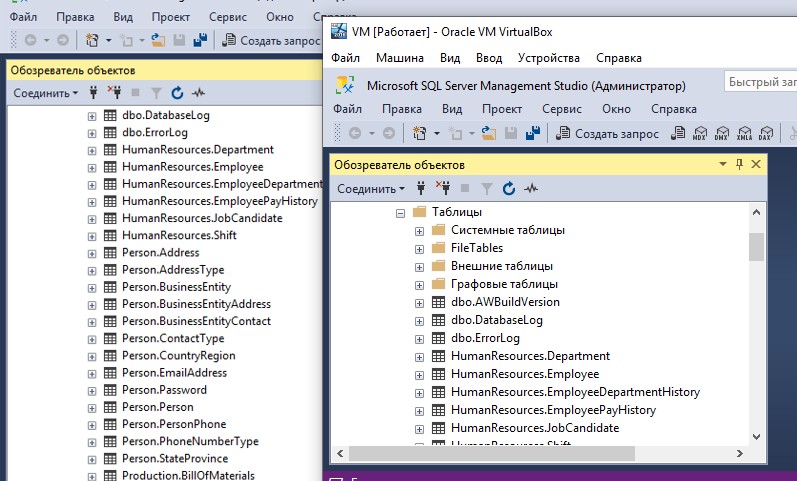Open Окно menu in host SSMS window

coord(280,17)
